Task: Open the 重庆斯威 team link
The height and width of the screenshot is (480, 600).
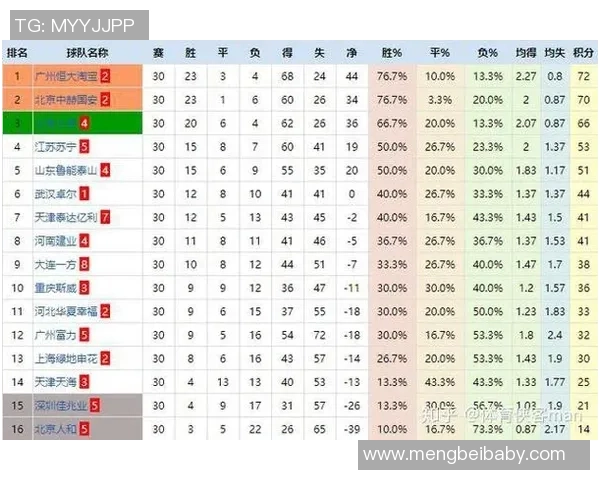Action: 57,288
